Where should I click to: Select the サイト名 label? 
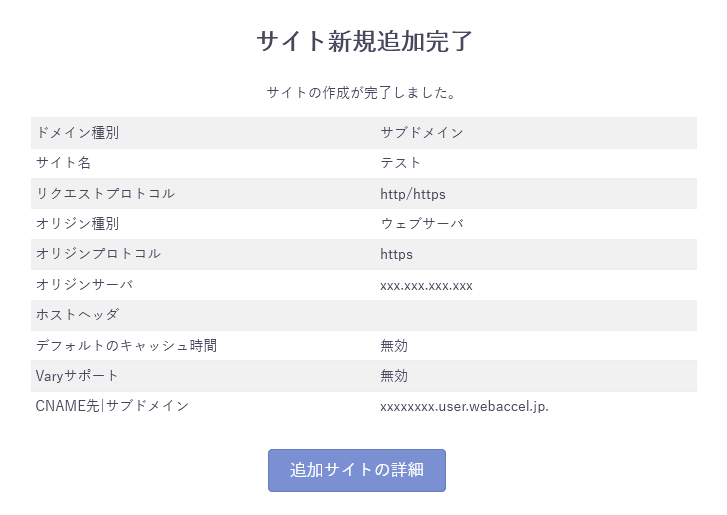[63, 163]
